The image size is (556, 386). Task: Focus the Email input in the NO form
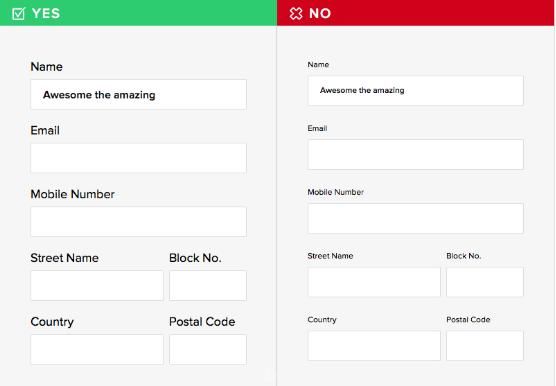click(x=416, y=154)
